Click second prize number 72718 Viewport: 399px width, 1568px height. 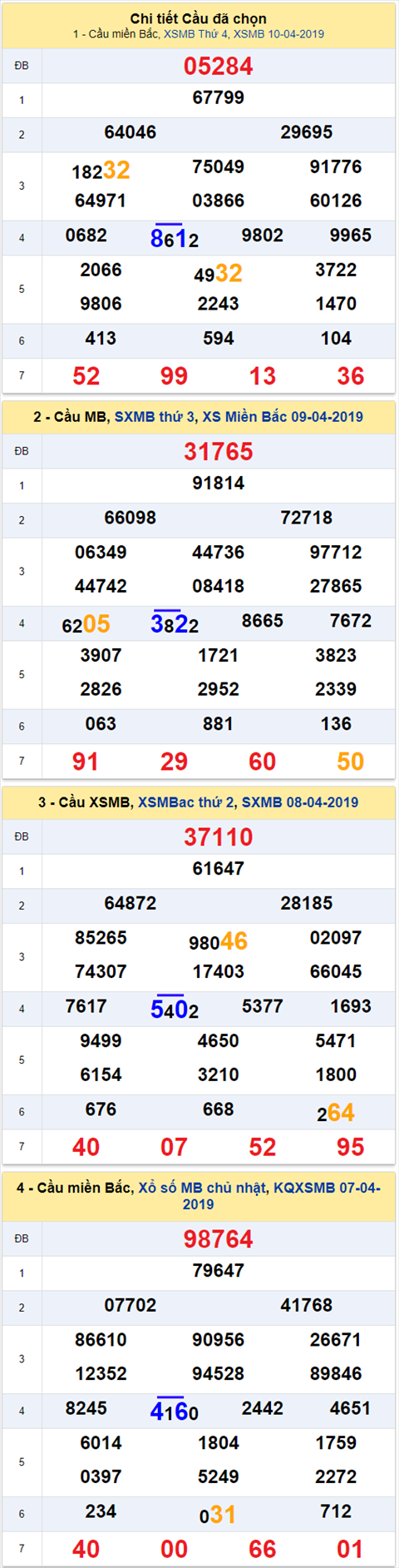pyautogui.click(x=307, y=518)
